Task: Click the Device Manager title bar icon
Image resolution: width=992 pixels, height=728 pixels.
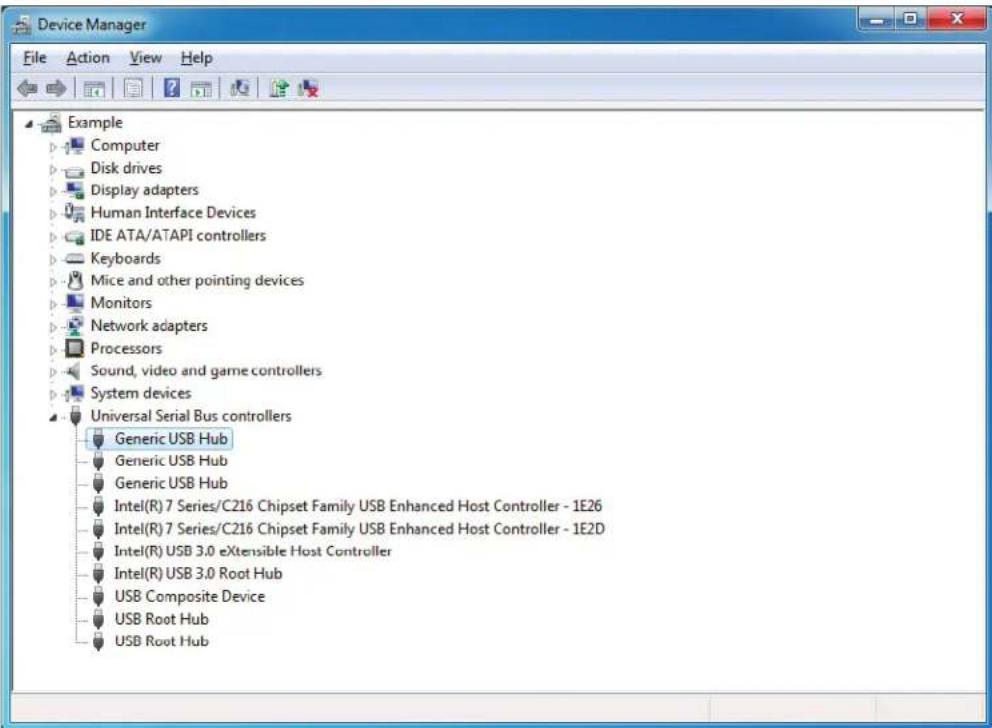Action: 23,25
